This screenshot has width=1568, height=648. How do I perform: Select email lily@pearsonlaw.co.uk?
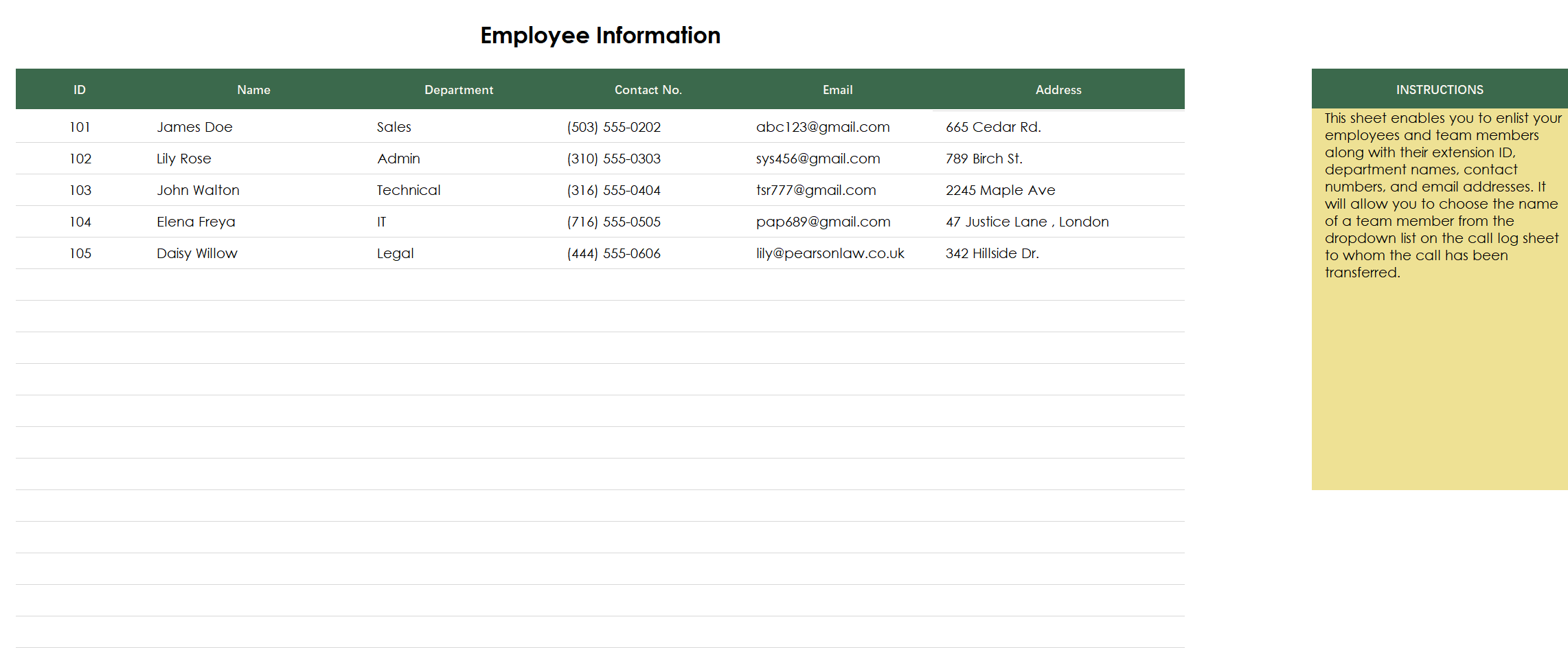click(x=830, y=253)
